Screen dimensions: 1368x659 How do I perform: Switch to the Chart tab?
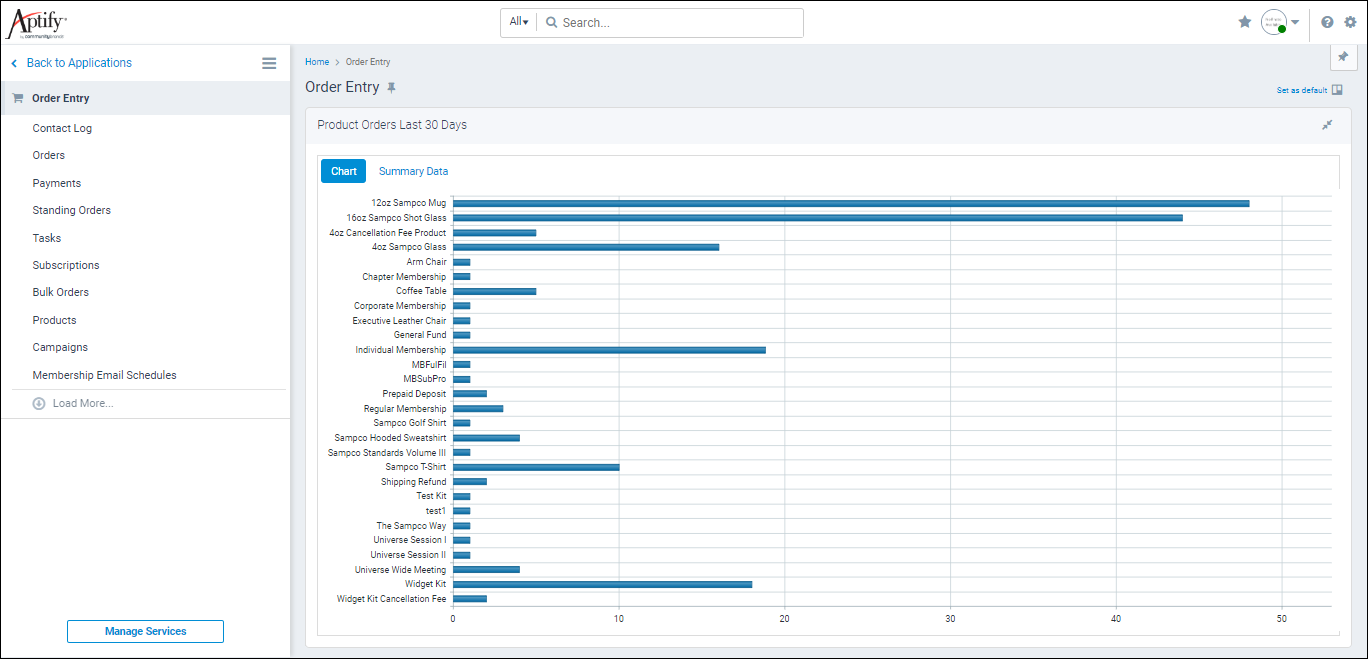point(343,171)
